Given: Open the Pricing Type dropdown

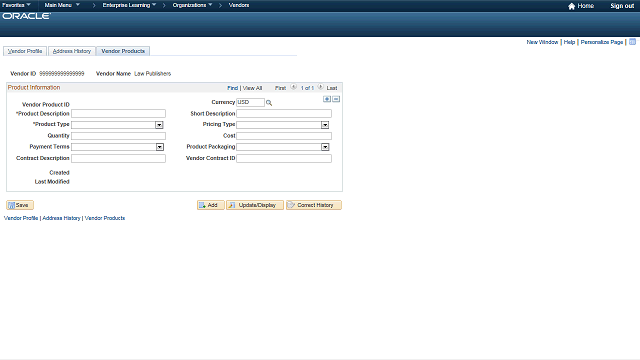Looking at the screenshot, I should coord(325,125).
